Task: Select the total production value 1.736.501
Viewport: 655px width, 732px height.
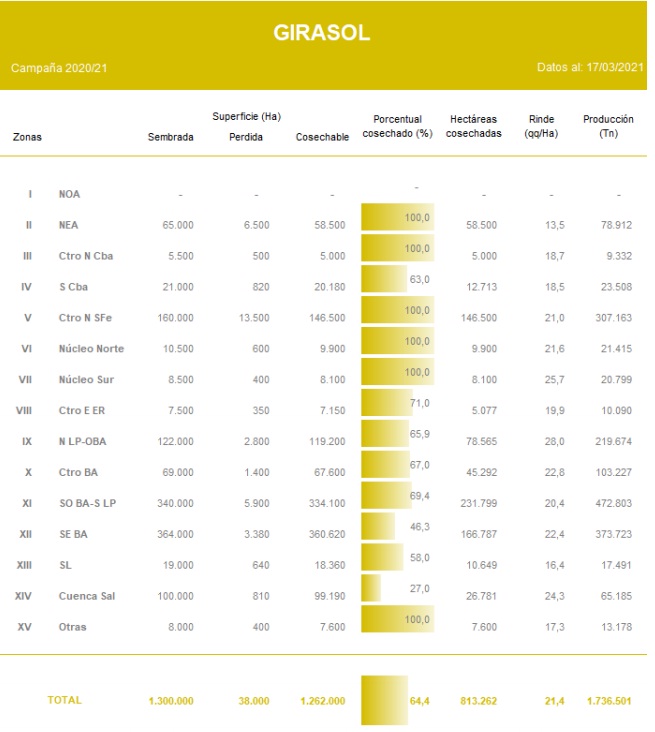Action: (608, 701)
